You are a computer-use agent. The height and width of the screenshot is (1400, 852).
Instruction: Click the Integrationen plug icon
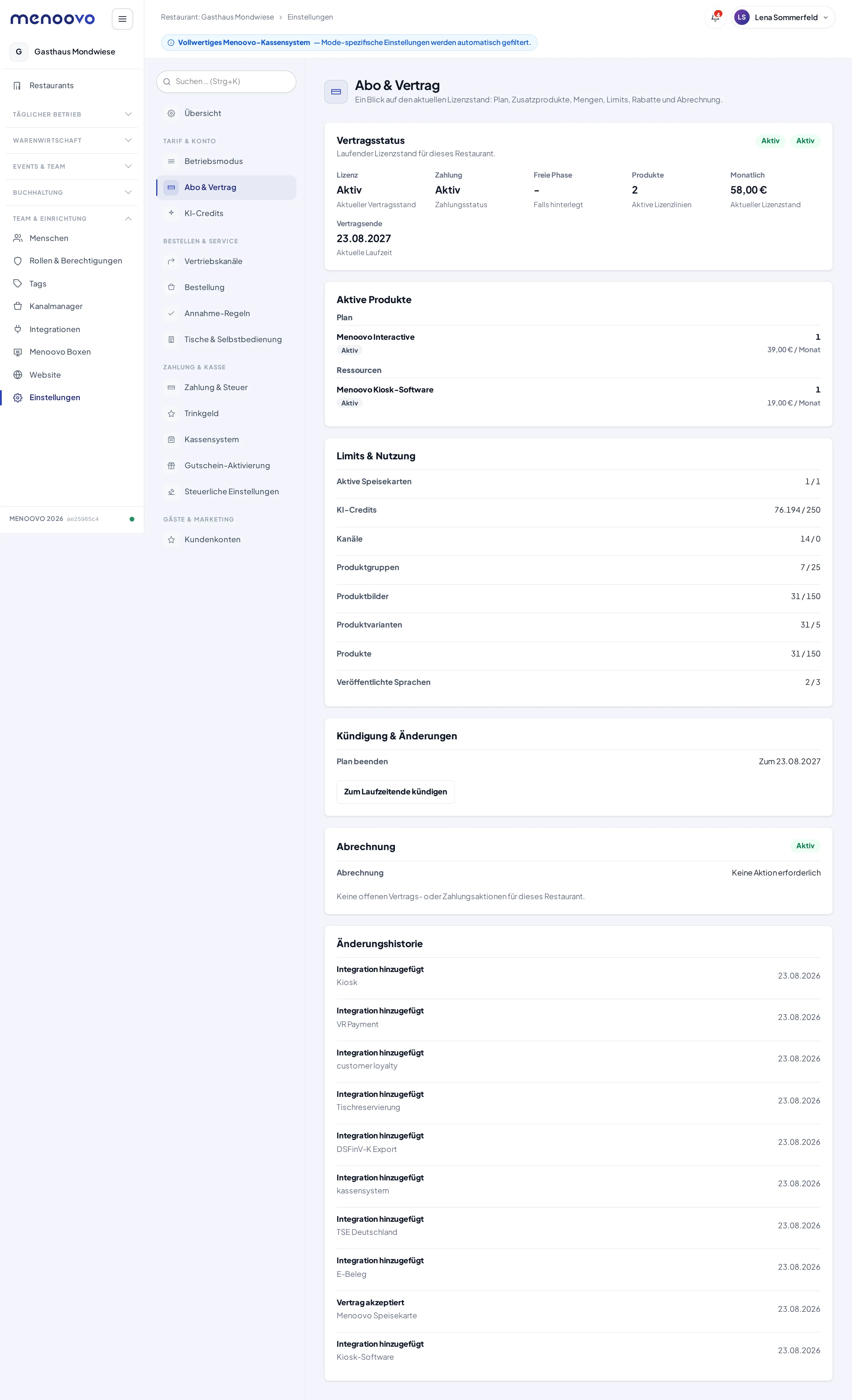pyautogui.click(x=18, y=329)
